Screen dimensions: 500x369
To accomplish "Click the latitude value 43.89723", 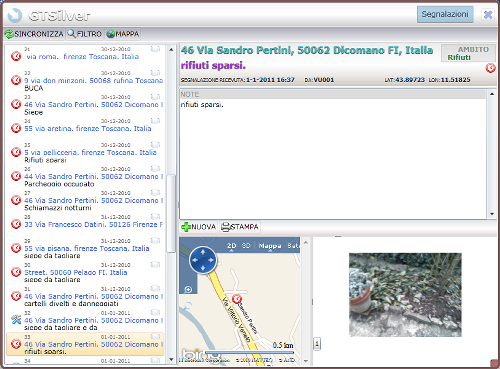I will tap(410, 80).
